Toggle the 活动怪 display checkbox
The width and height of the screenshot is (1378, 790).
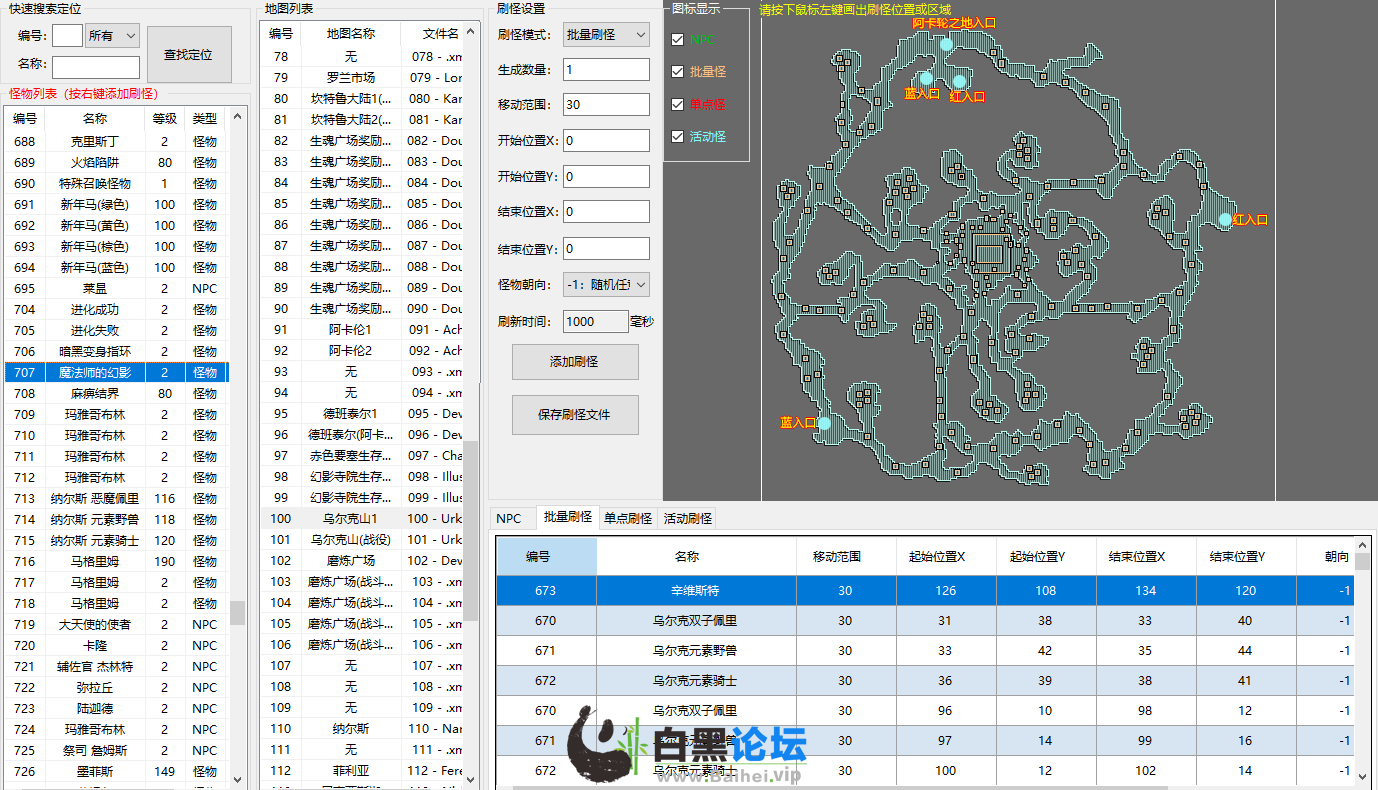(x=678, y=136)
